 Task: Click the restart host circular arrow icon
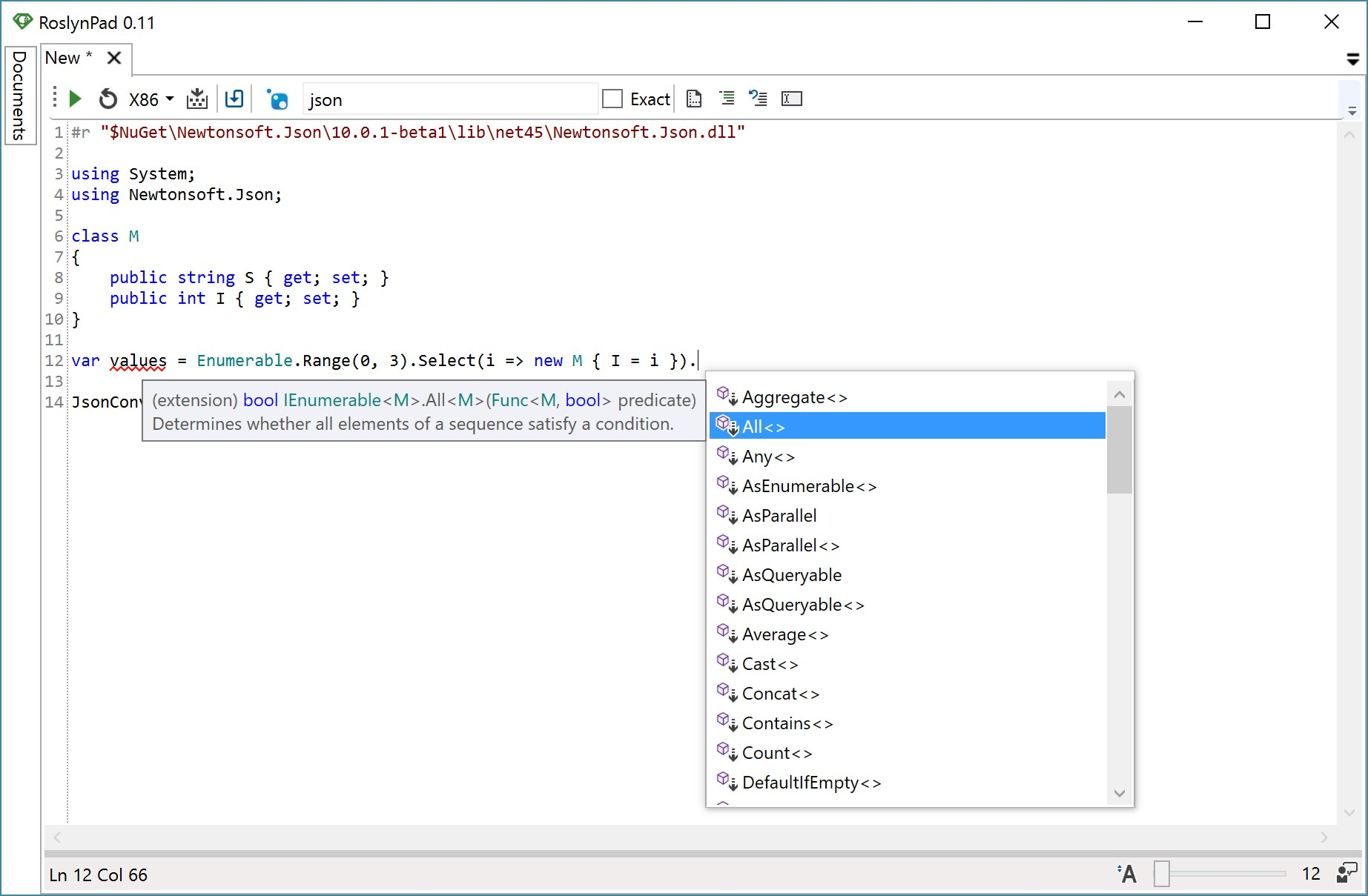[108, 99]
